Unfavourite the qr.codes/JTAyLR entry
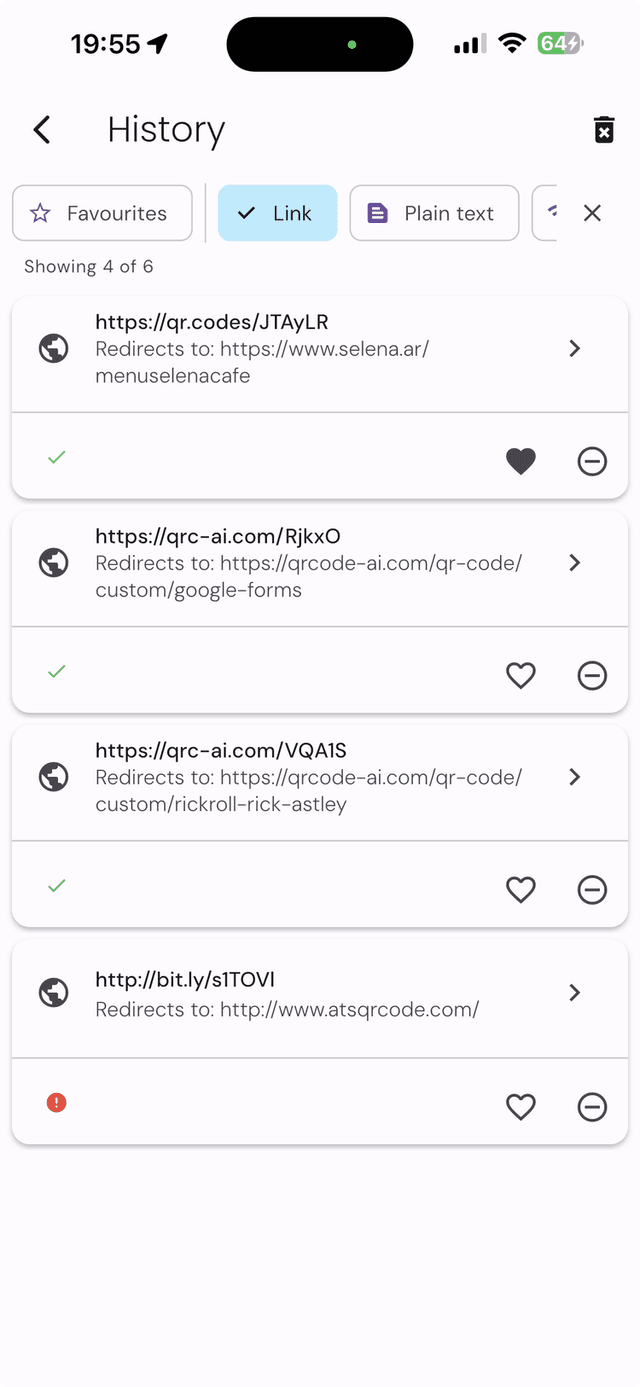Viewport: 640px width, 1387px height. (521, 461)
